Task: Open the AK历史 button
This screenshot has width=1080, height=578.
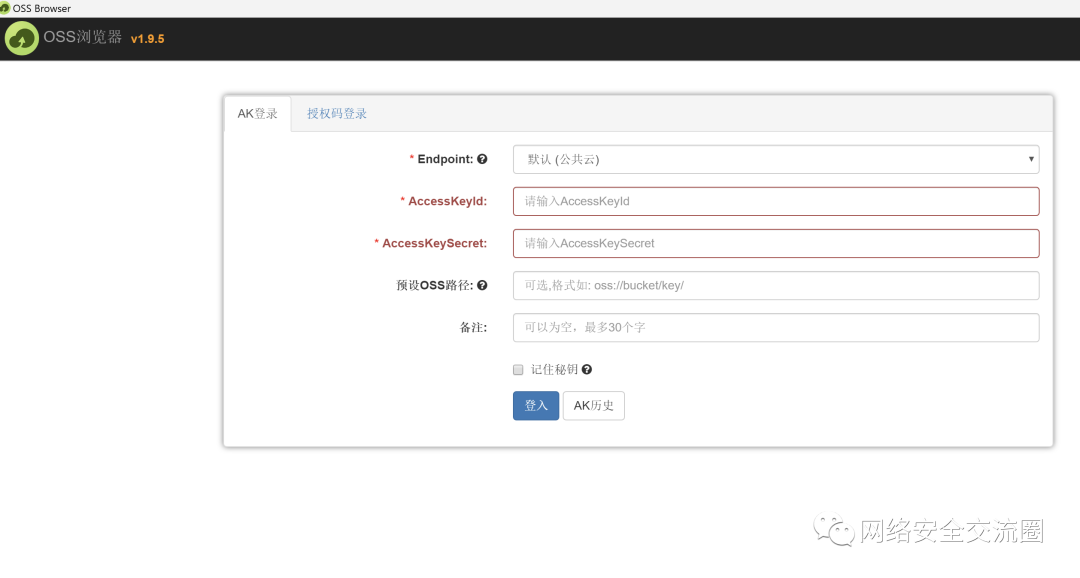Action: click(594, 406)
